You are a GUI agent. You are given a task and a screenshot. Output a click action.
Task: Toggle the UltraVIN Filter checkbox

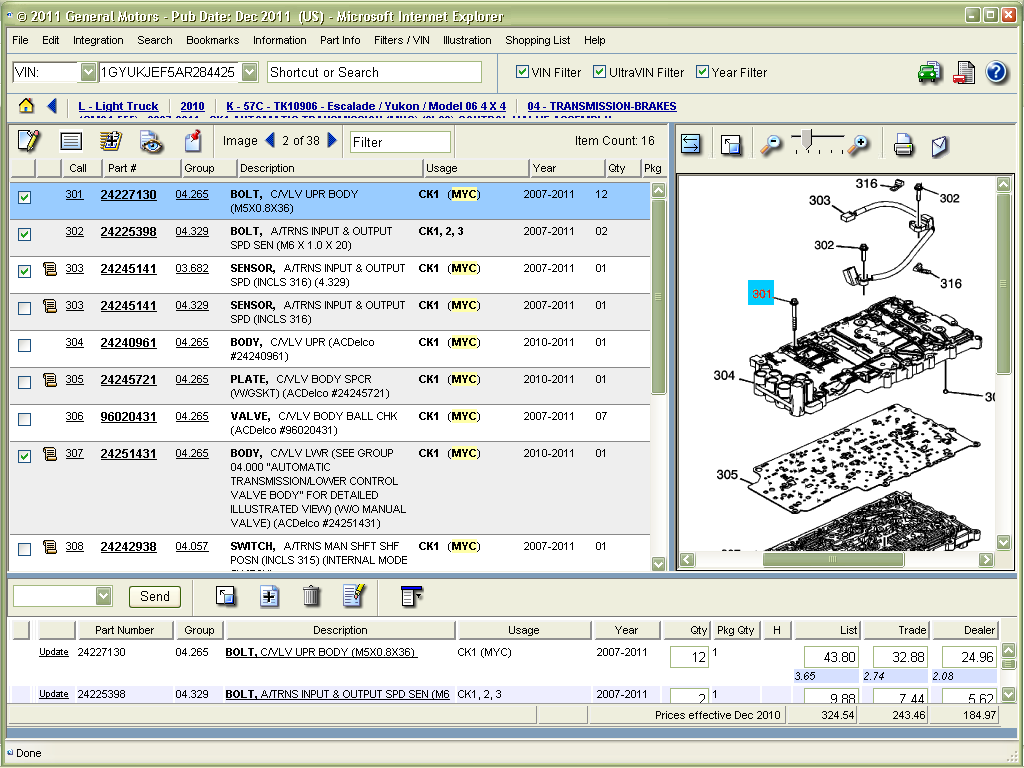(x=600, y=72)
